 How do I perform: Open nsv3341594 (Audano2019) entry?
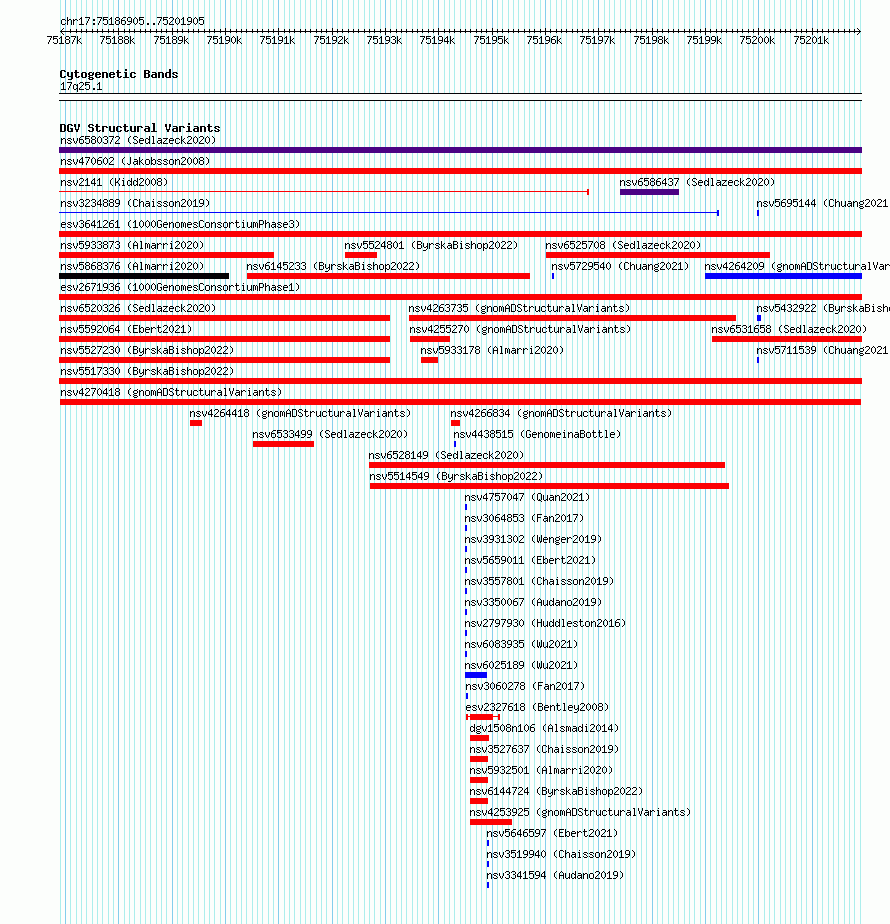tap(555, 876)
